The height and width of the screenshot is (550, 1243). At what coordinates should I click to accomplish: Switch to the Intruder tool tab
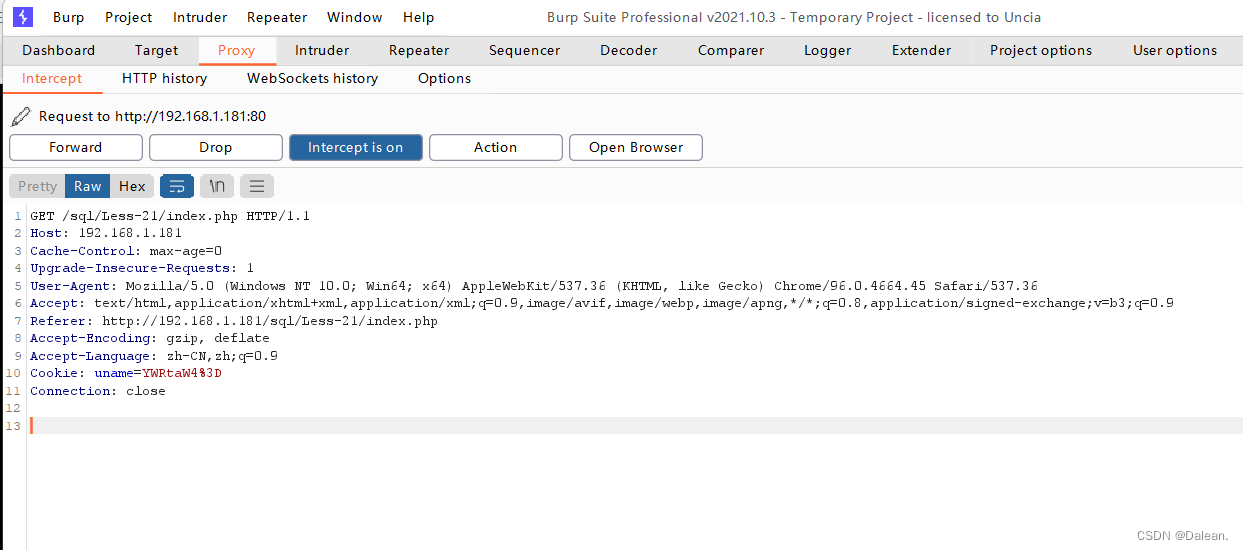pyautogui.click(x=322, y=50)
